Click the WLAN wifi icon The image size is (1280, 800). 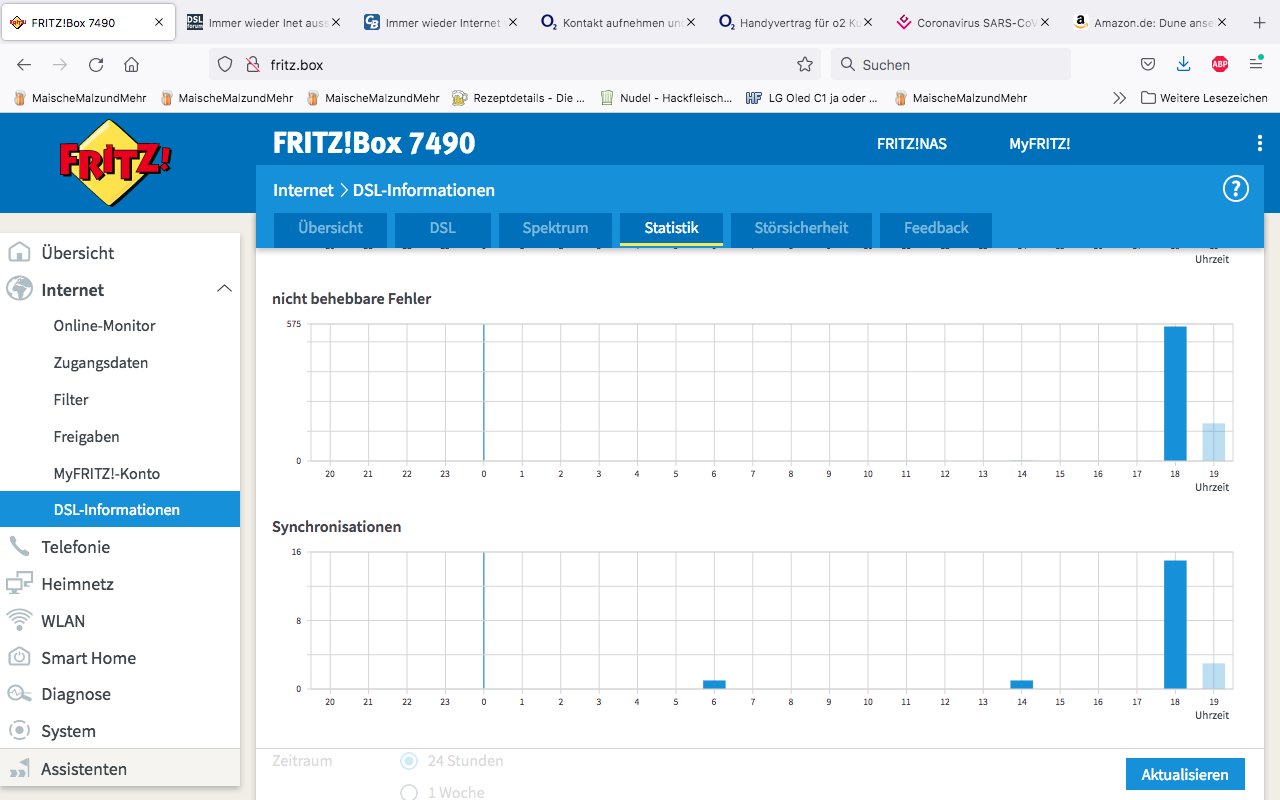(x=19, y=620)
